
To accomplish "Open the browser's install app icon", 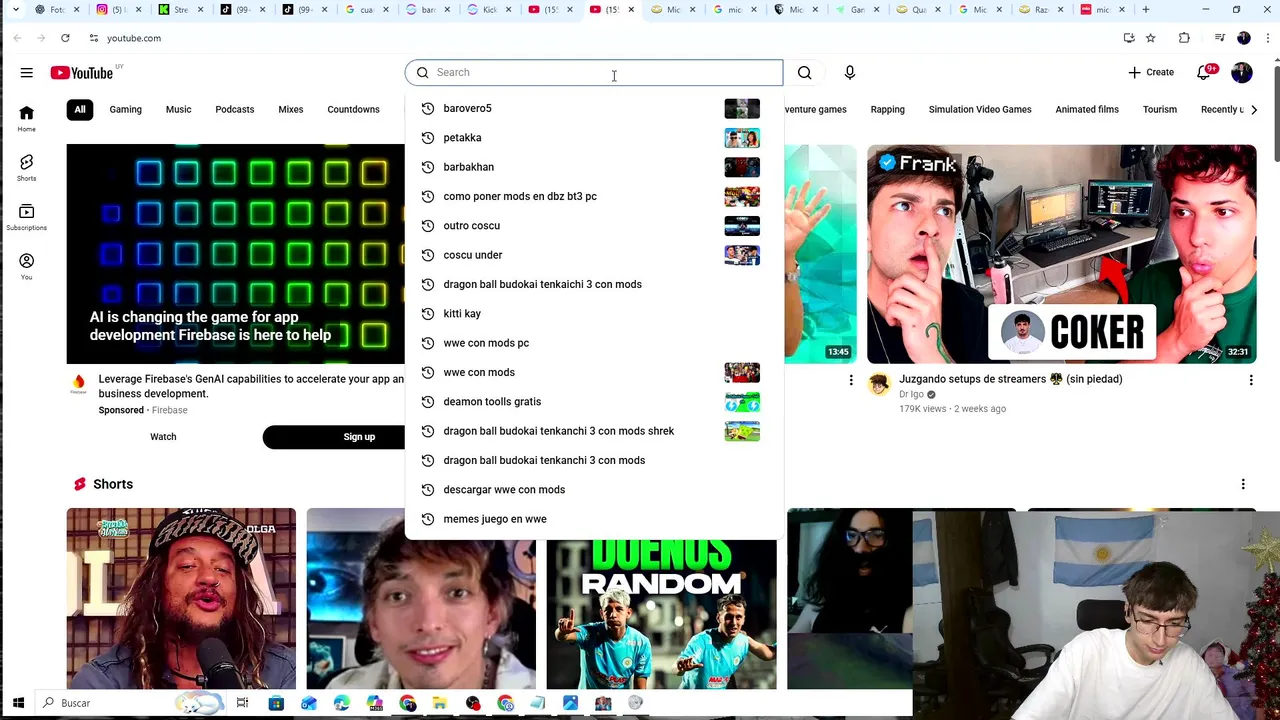I will (x=1129, y=38).
